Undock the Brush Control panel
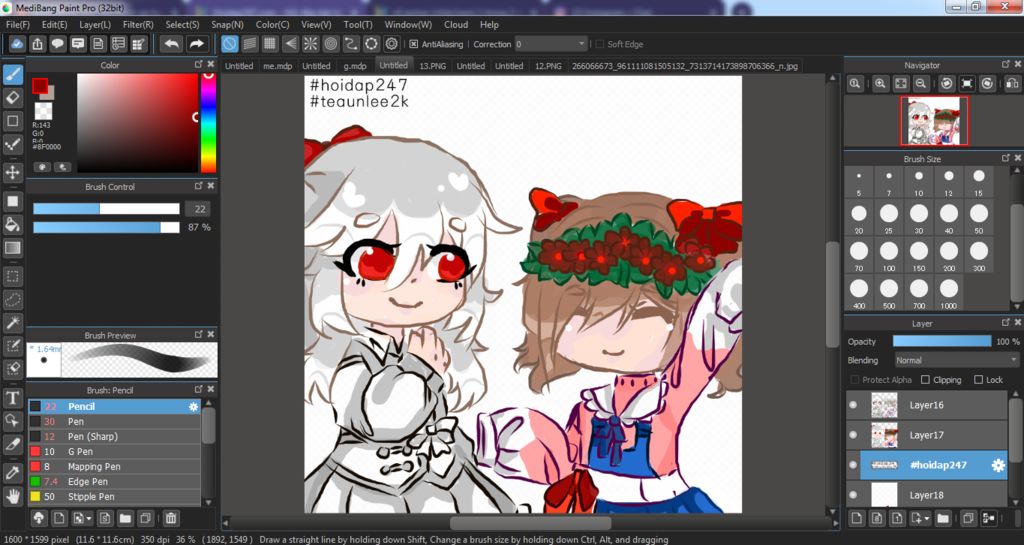This screenshot has height=545, width=1024. (199, 186)
